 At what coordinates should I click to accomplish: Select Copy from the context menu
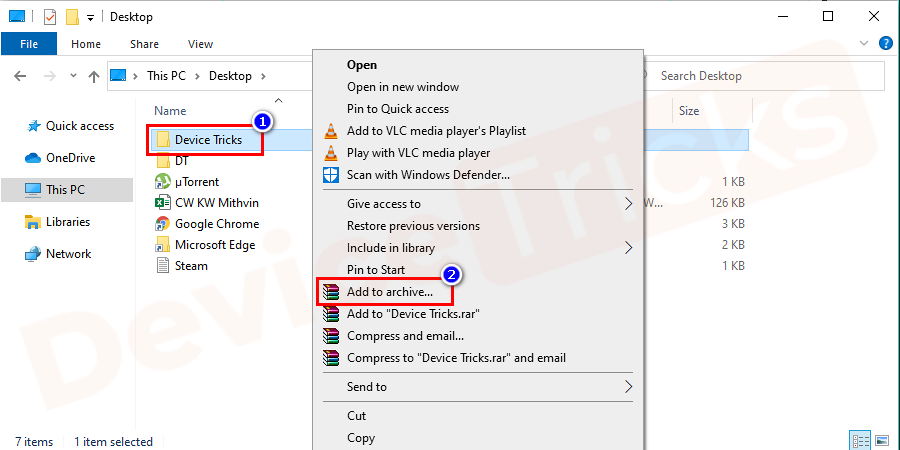point(361,438)
